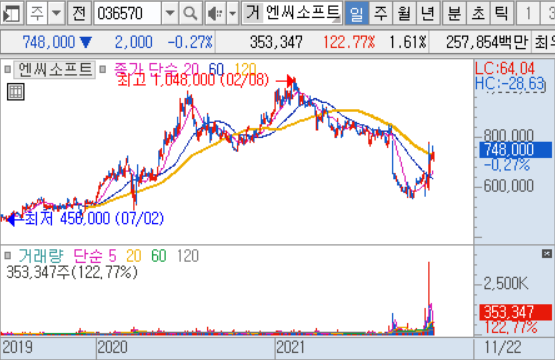555x360 pixels.
Task: Toggle the square before 거래량 indicator
Action: 7,256
